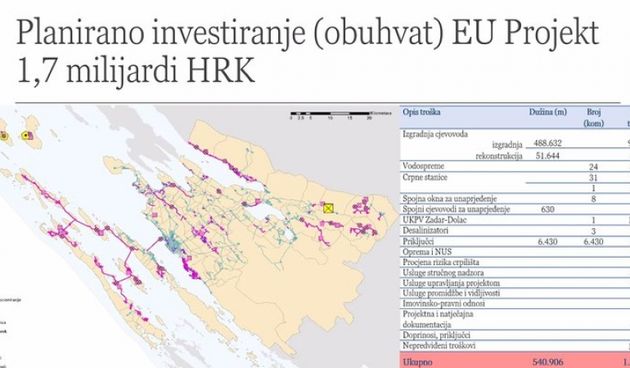
Task: Select the 'UKPV Zadar-Dolac' row label
Action: 435,220
